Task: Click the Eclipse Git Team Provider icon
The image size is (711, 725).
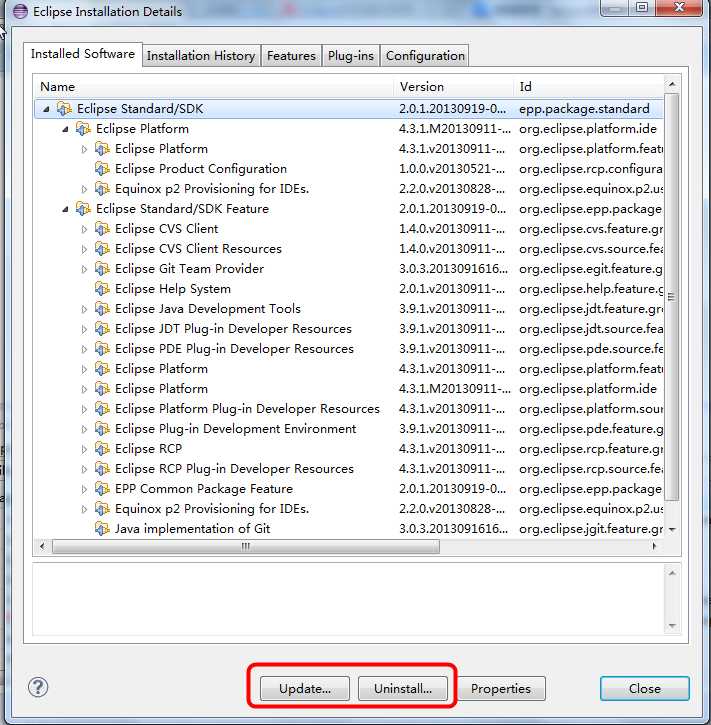Action: click(102, 269)
